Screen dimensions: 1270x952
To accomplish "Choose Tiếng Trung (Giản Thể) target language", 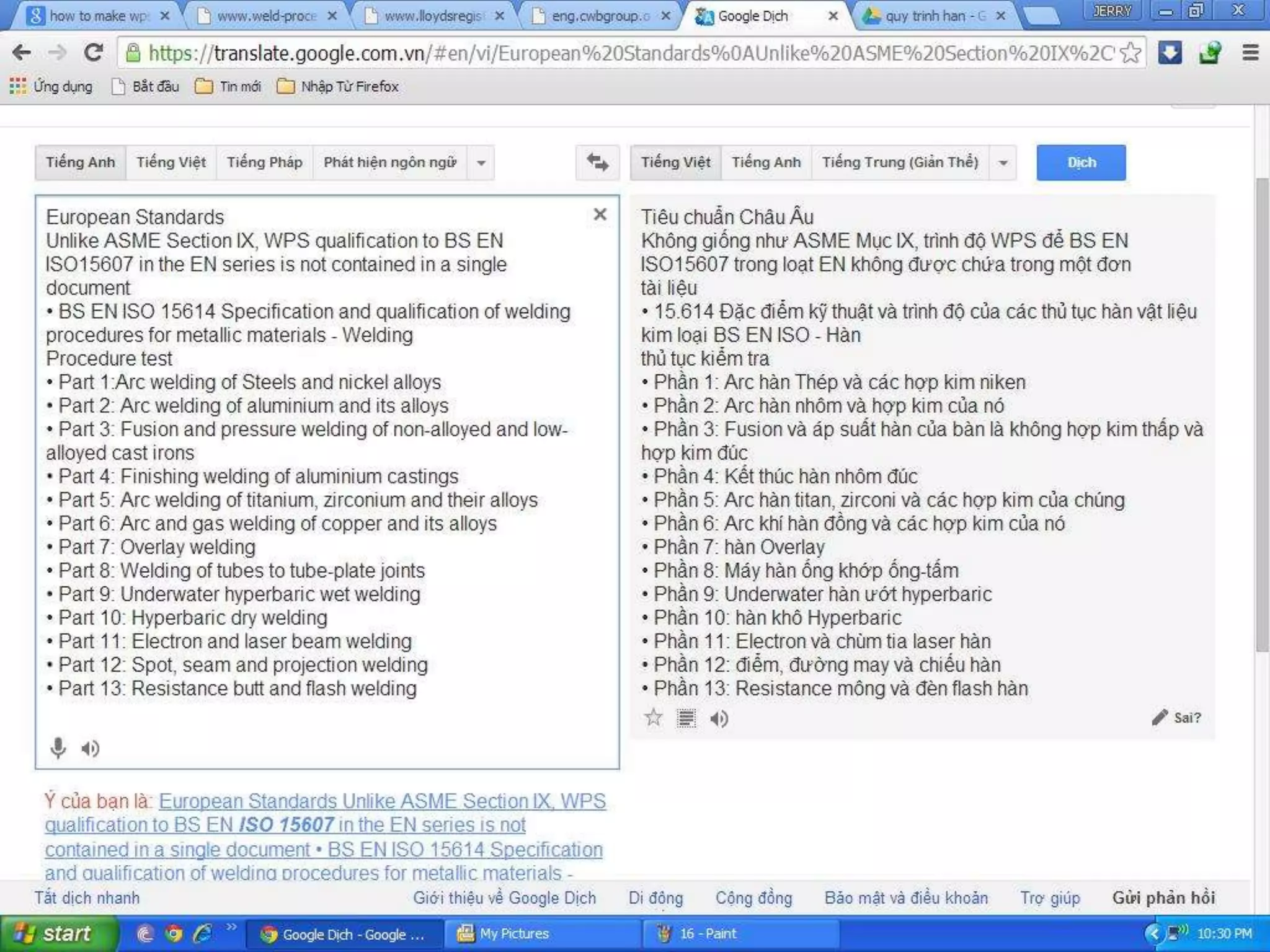I will (x=900, y=163).
